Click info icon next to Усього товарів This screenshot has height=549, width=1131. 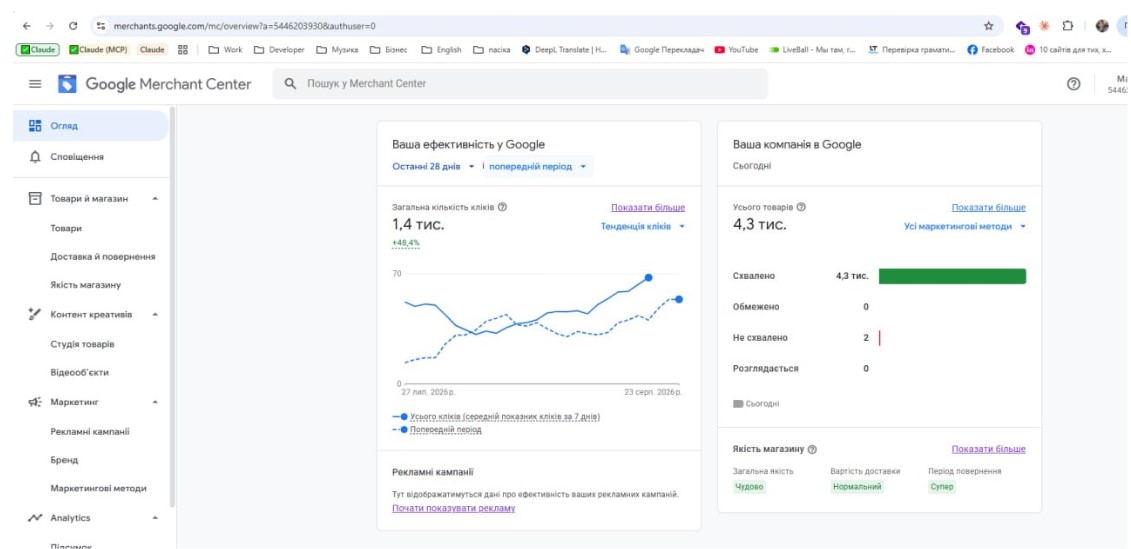point(801,207)
